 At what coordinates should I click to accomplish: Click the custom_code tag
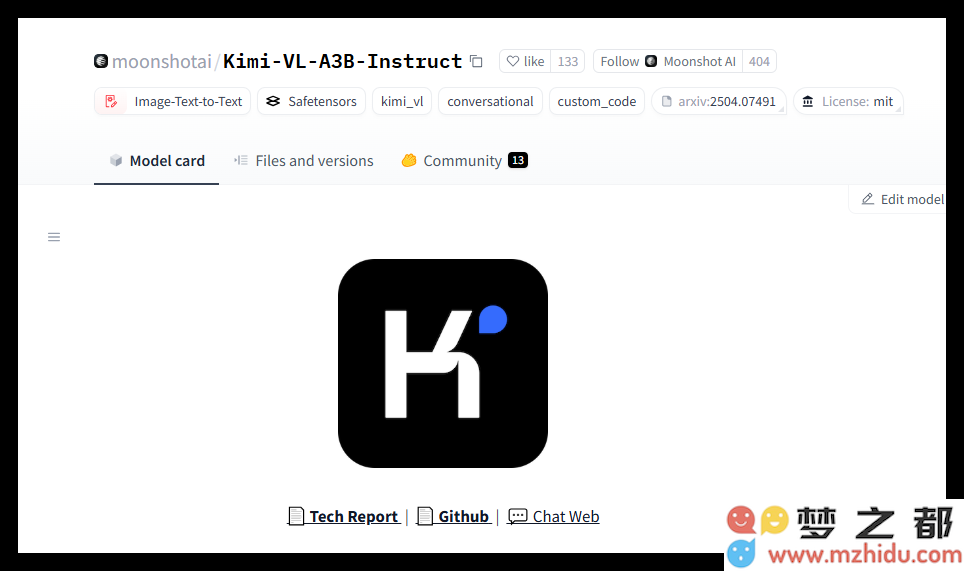pyautogui.click(x=596, y=102)
